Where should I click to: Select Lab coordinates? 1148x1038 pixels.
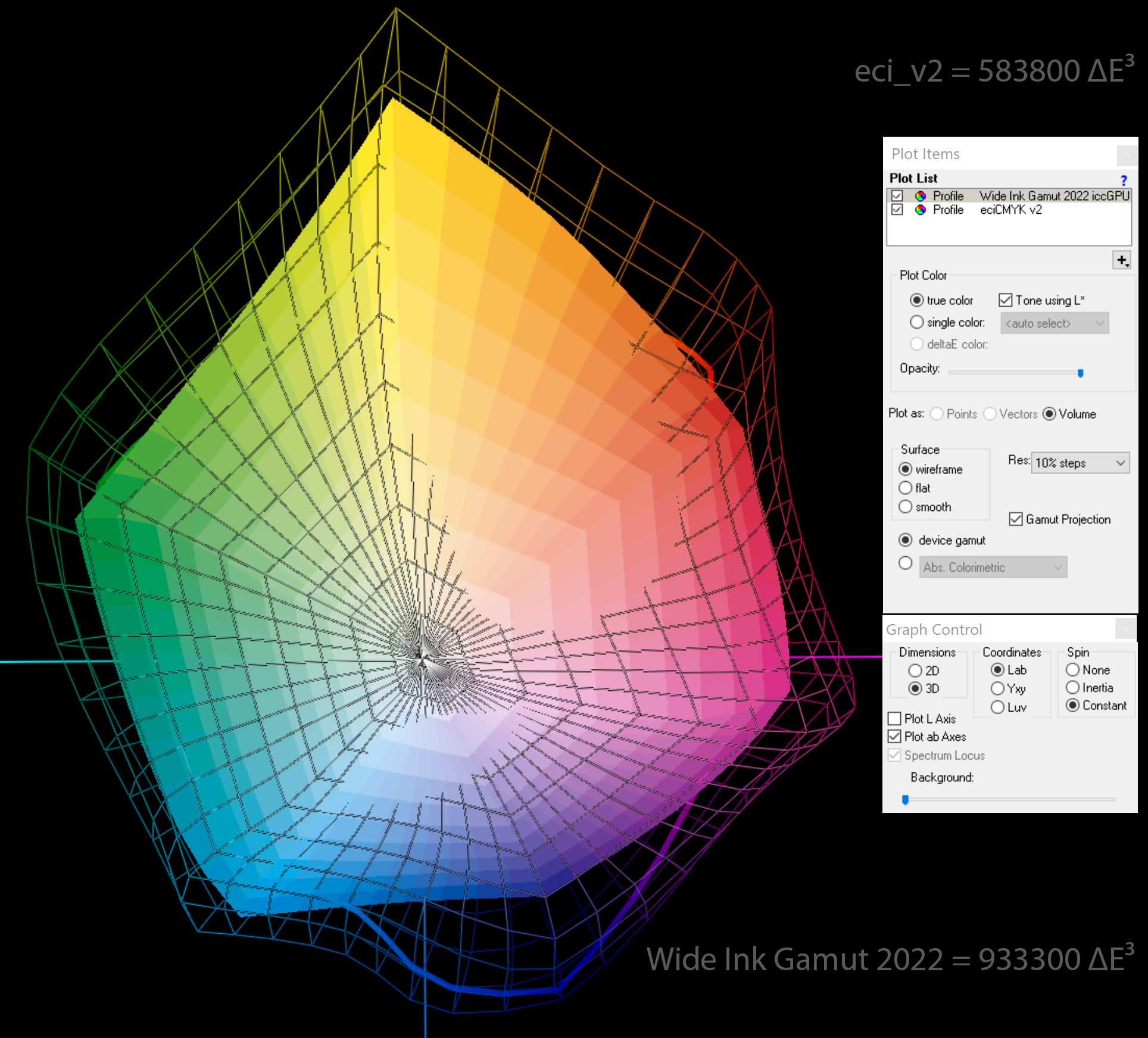998,670
